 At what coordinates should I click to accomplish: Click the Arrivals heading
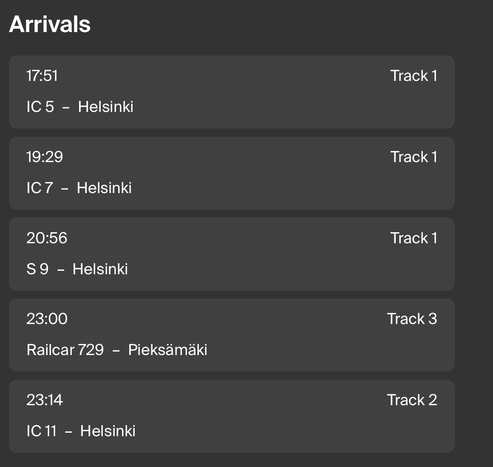click(50, 24)
